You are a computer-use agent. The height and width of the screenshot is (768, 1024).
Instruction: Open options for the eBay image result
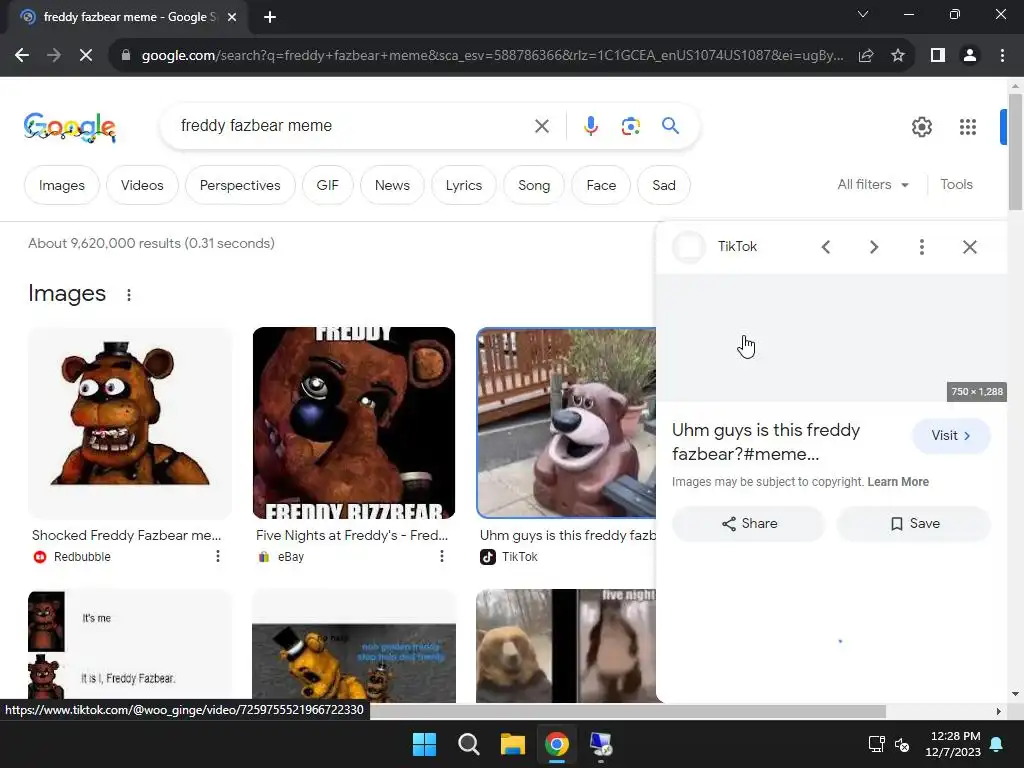[441, 556]
